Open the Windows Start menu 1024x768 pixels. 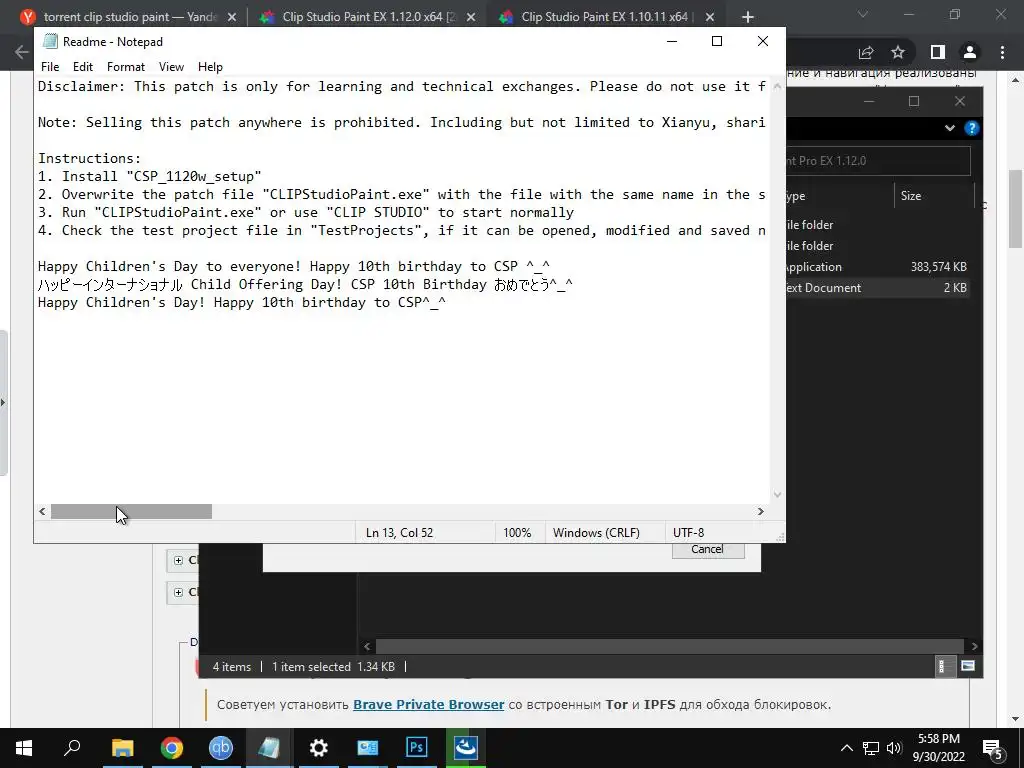[x=24, y=748]
